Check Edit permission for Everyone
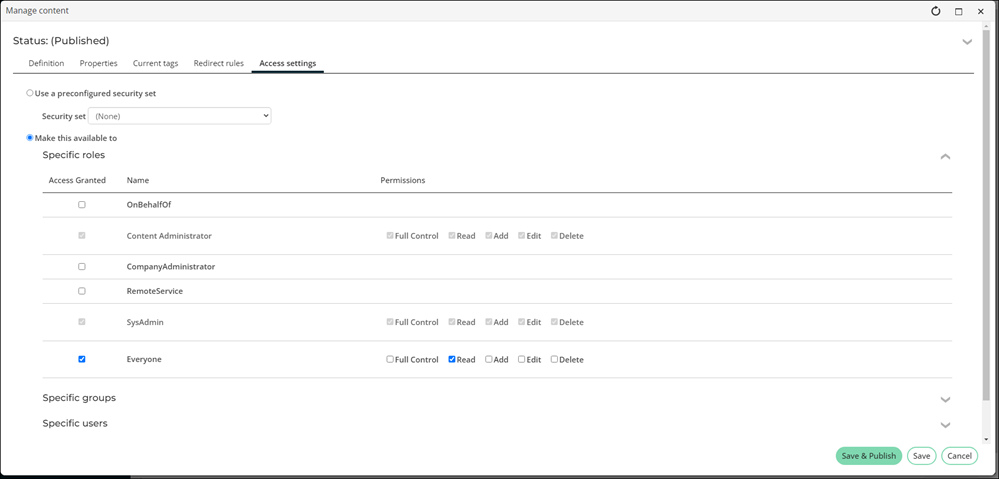 (x=521, y=359)
